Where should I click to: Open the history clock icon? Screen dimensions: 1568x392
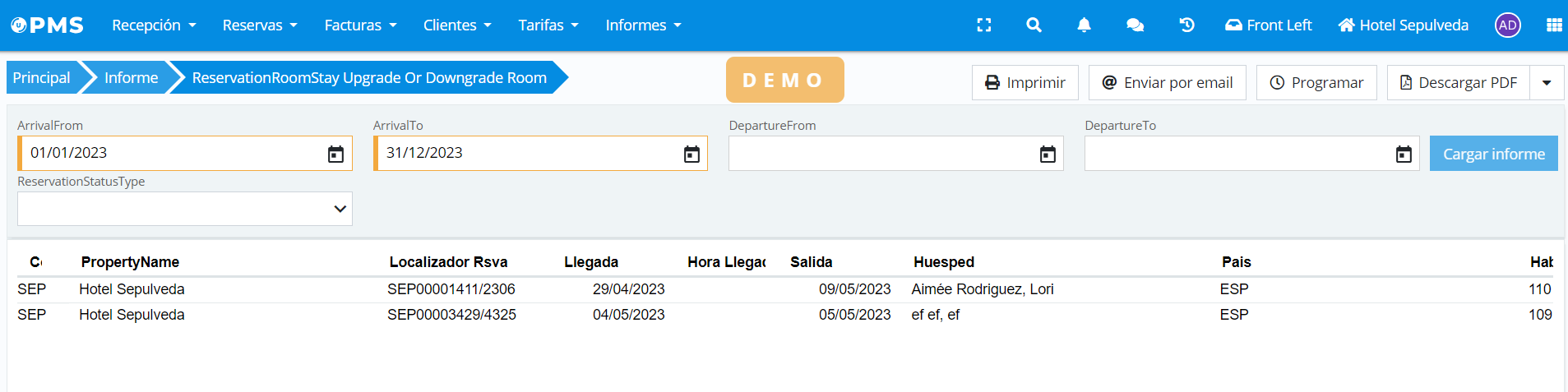point(1186,25)
